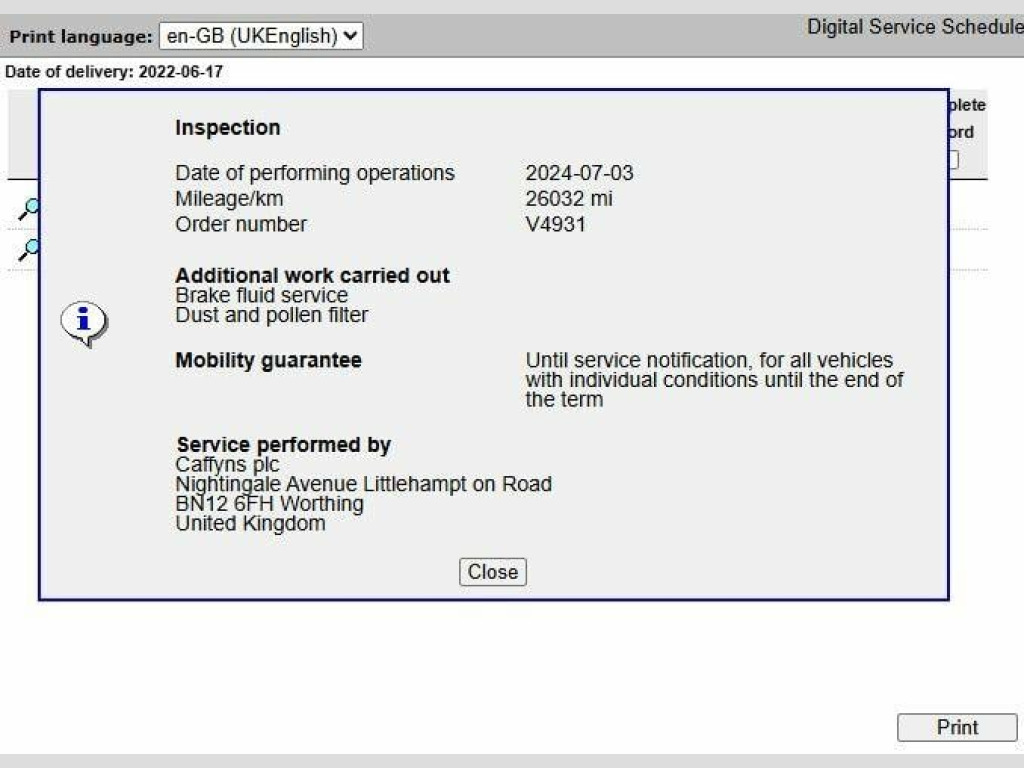Click the Mobility guarantee label
The image size is (1024, 768).
(x=268, y=360)
